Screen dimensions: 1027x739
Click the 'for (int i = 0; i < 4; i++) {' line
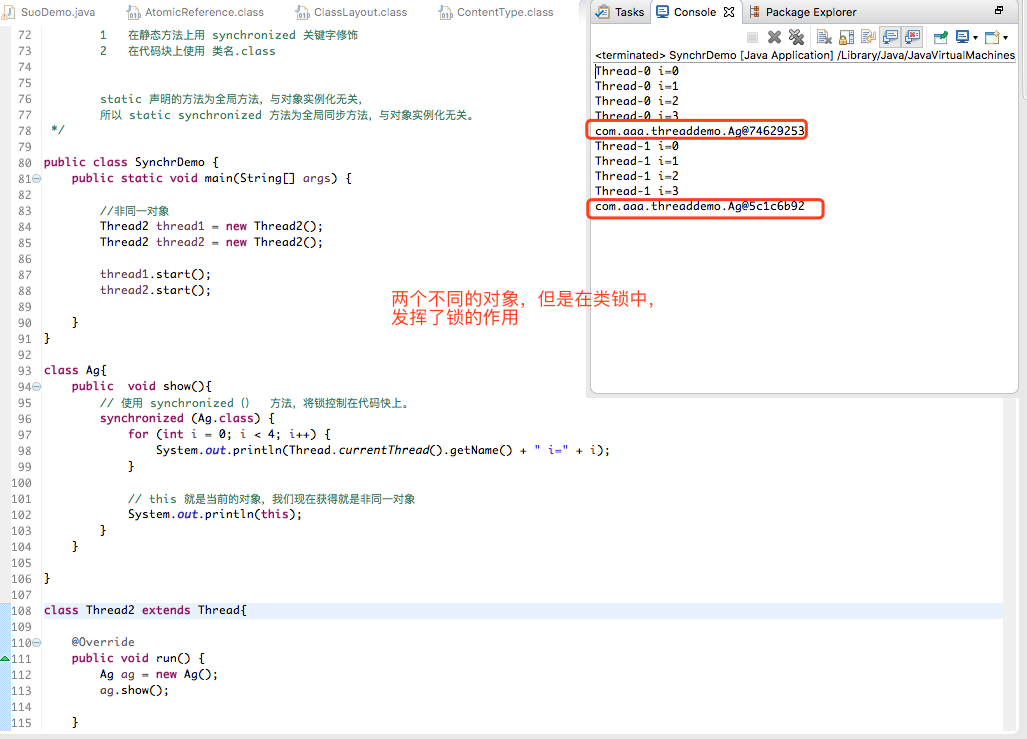(229, 434)
